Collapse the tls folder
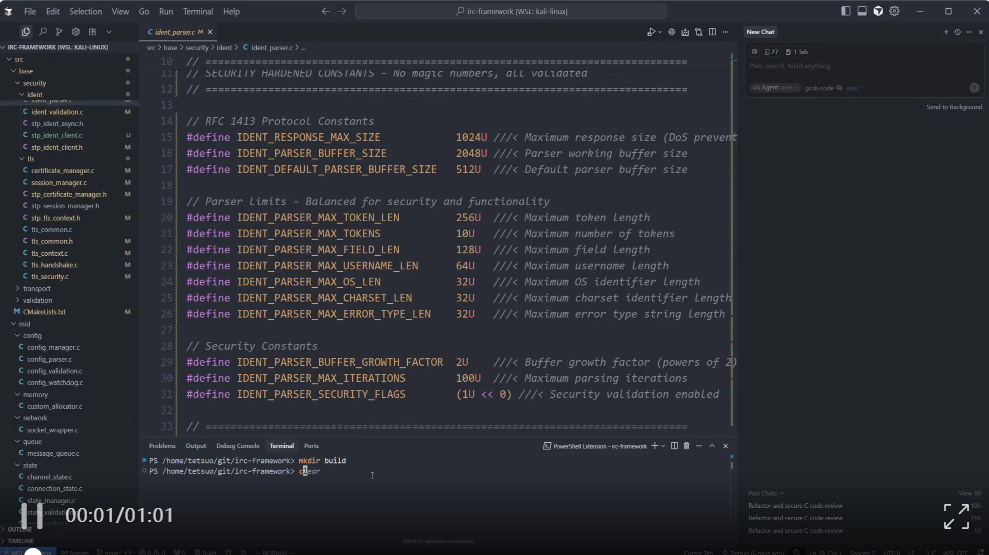Viewport: 989px width, 555px height. coord(30,159)
